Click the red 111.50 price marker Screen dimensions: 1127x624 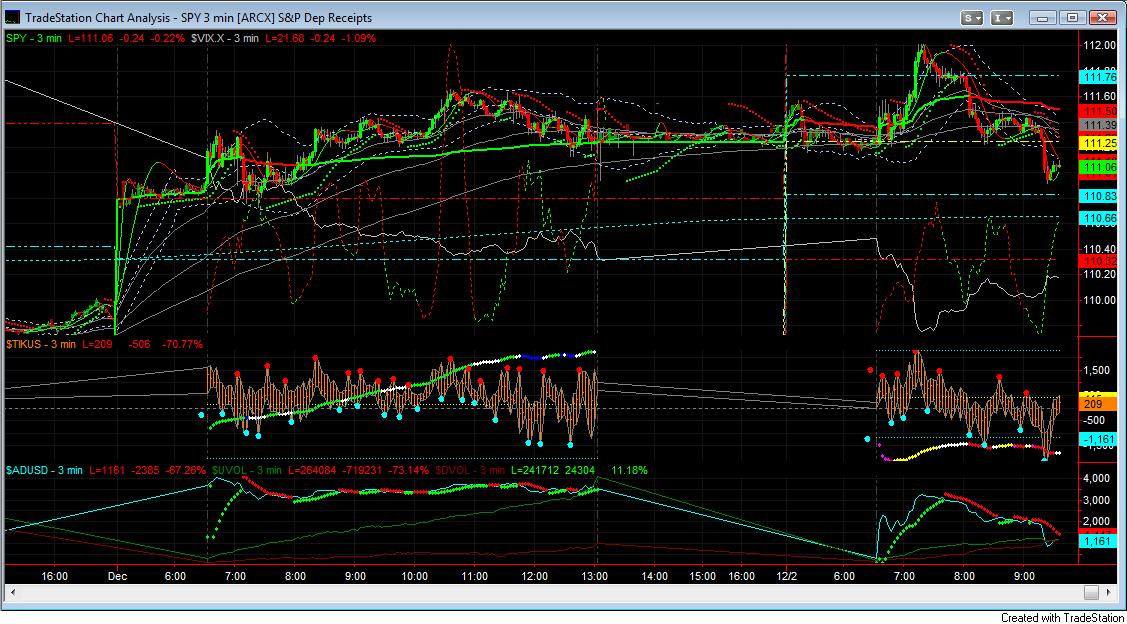1098,111
